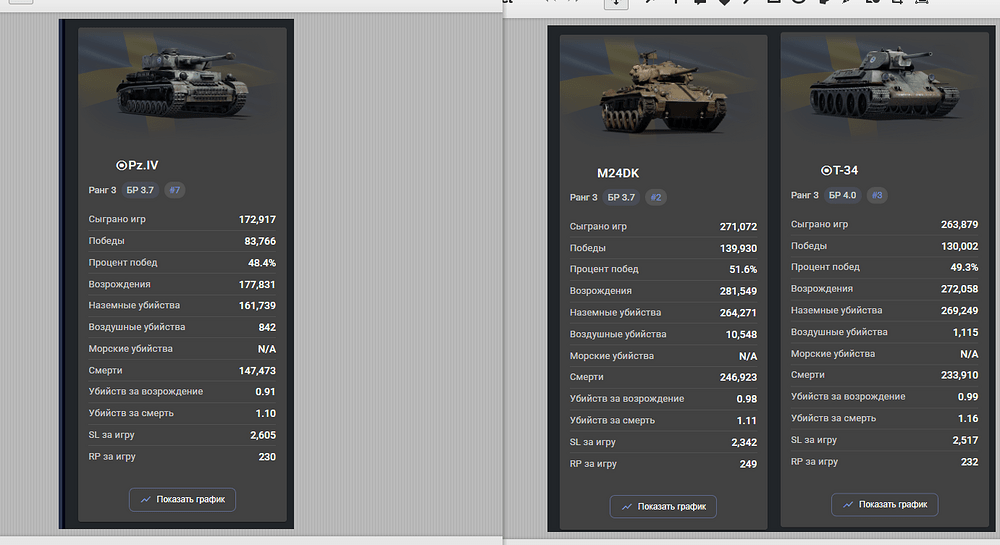This screenshot has height=545, width=1000.
Task: Click the premium marker icon beside Pz.IV
Action: pyautogui.click(x=122, y=165)
